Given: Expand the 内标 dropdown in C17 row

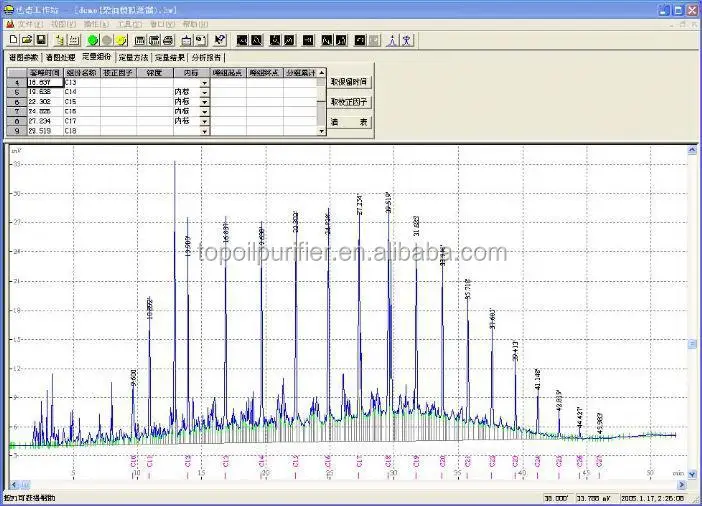Looking at the screenshot, I should 205,121.
